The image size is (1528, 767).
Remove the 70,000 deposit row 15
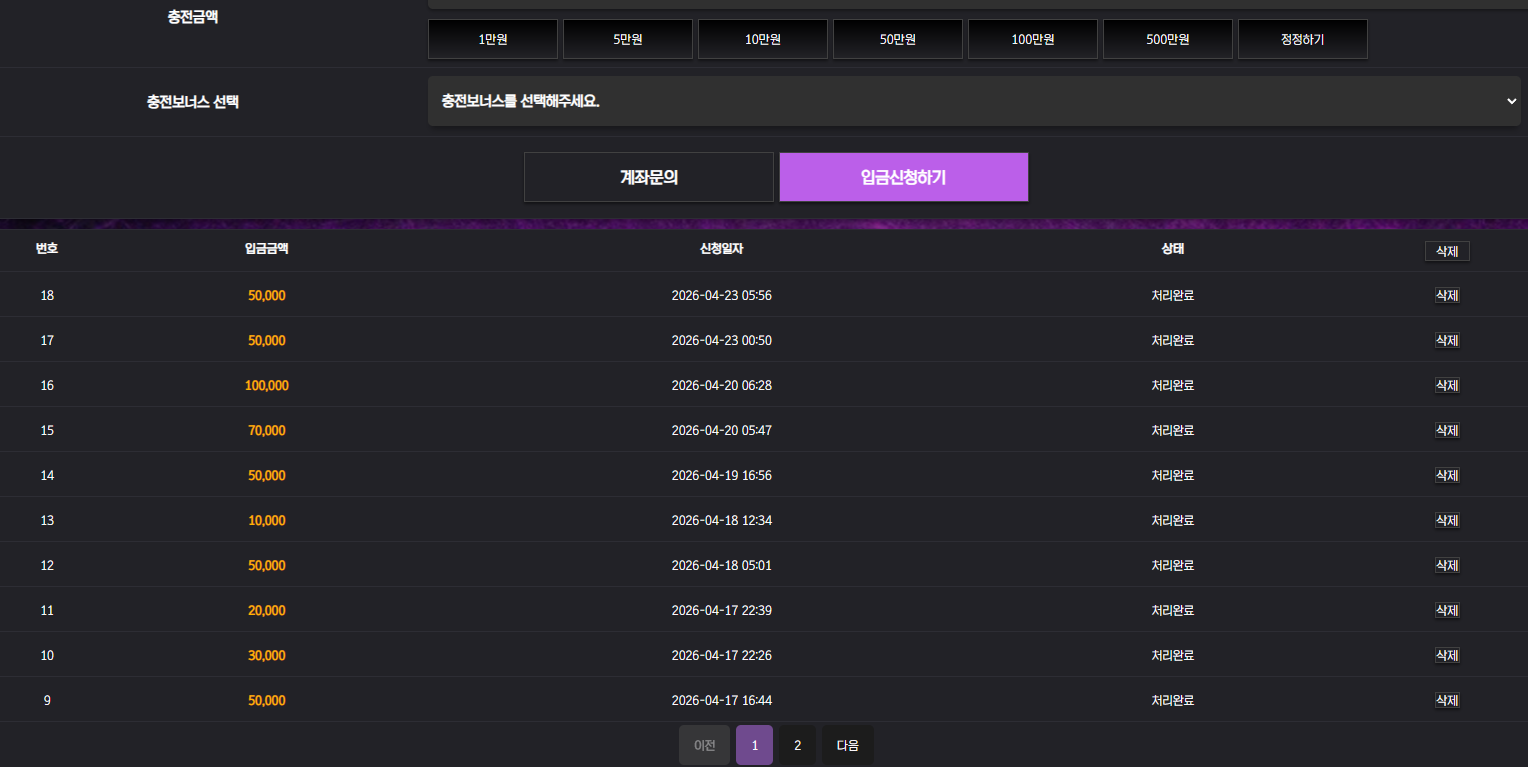pyautogui.click(x=1446, y=431)
